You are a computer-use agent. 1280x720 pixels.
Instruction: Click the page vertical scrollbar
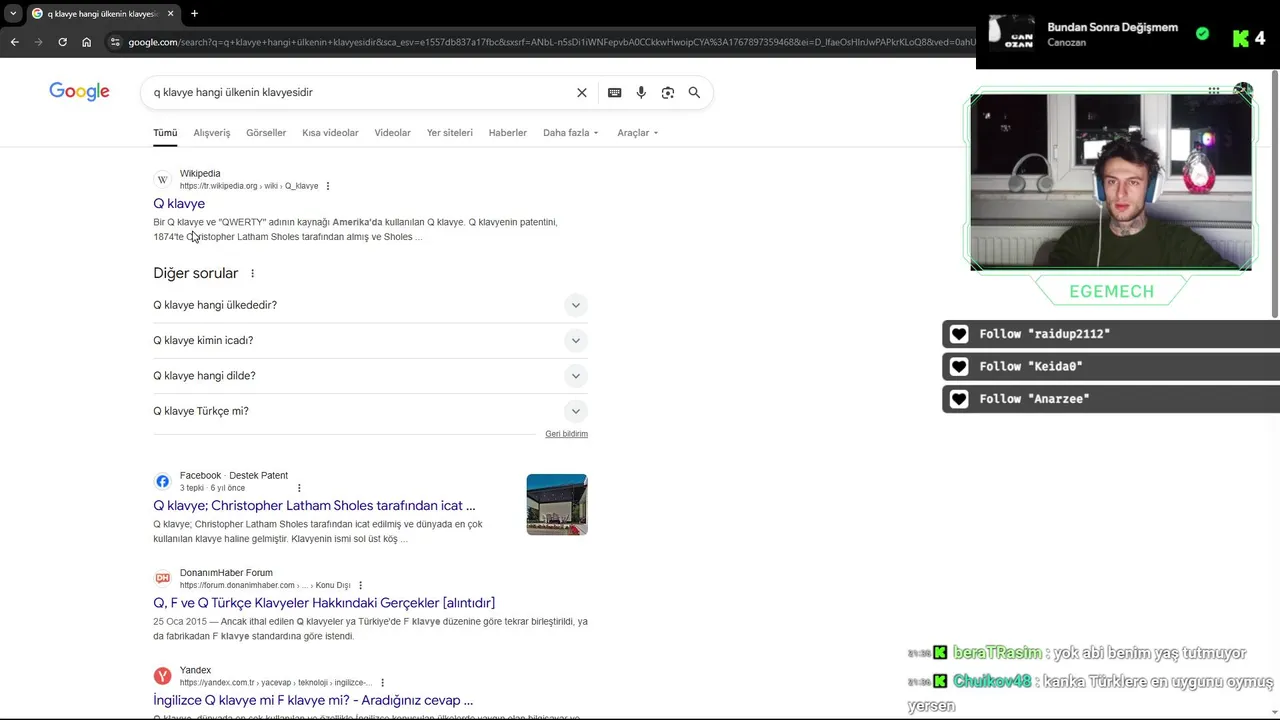coord(1275,195)
